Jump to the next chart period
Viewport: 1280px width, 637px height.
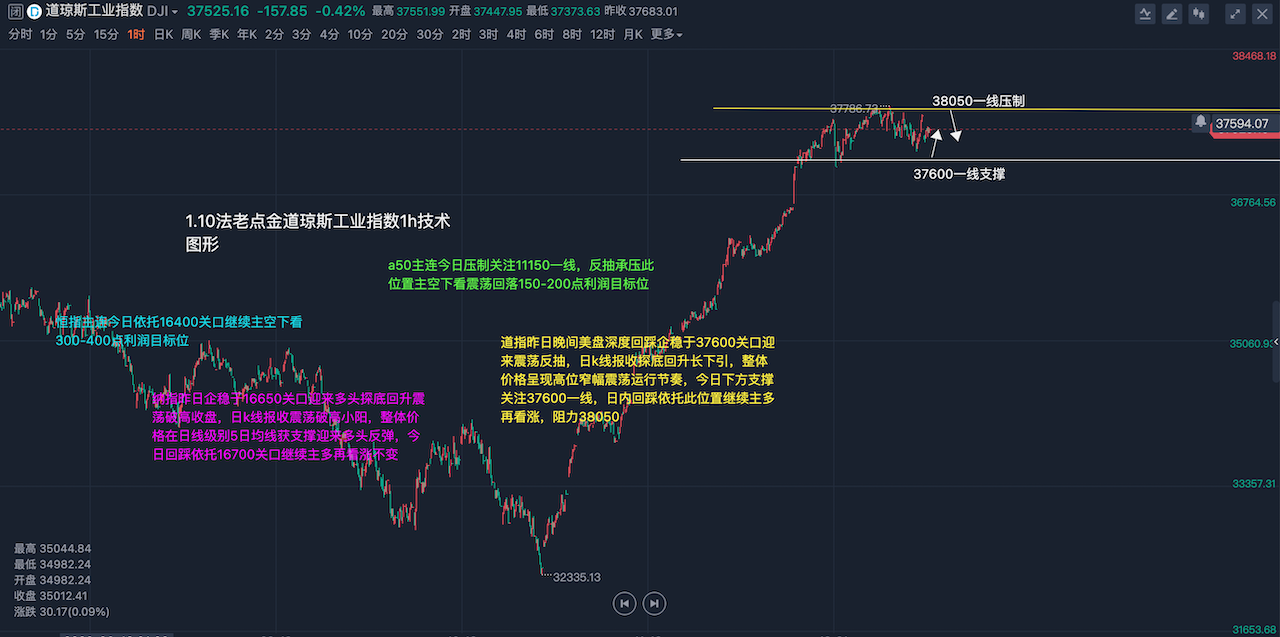pos(654,603)
